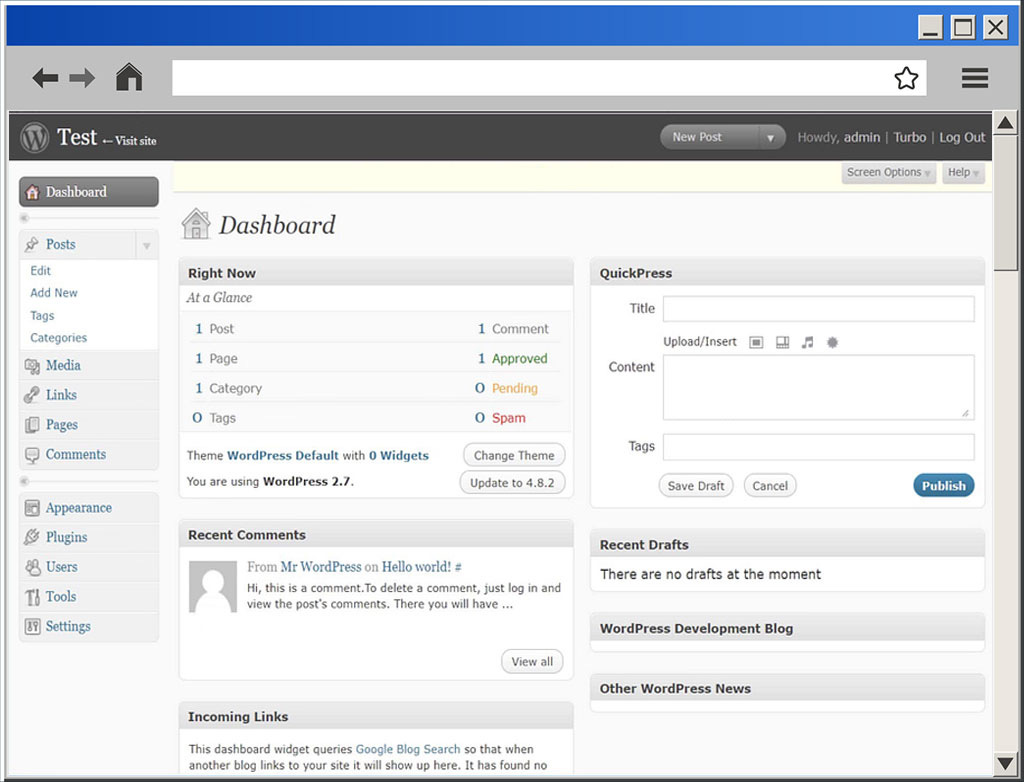Open the Turbo link
Screen dimensions: 1024x782
point(910,137)
